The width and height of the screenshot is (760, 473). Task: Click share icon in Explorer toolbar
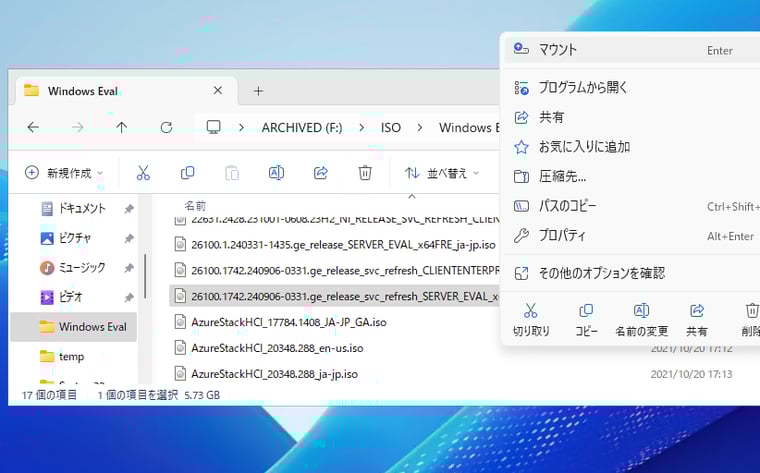click(x=321, y=173)
